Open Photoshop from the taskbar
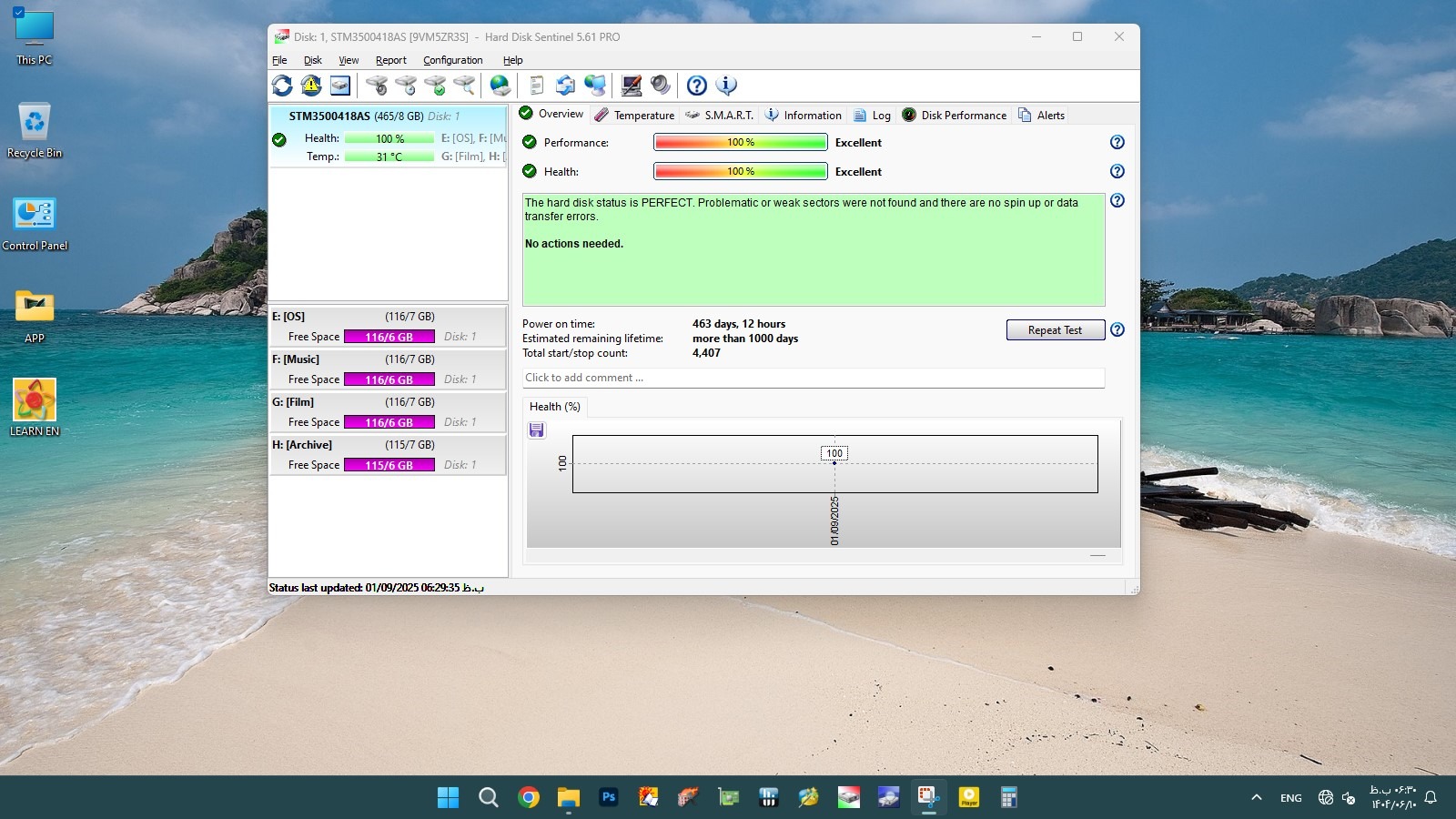This screenshot has height=819, width=1456. [x=609, y=798]
